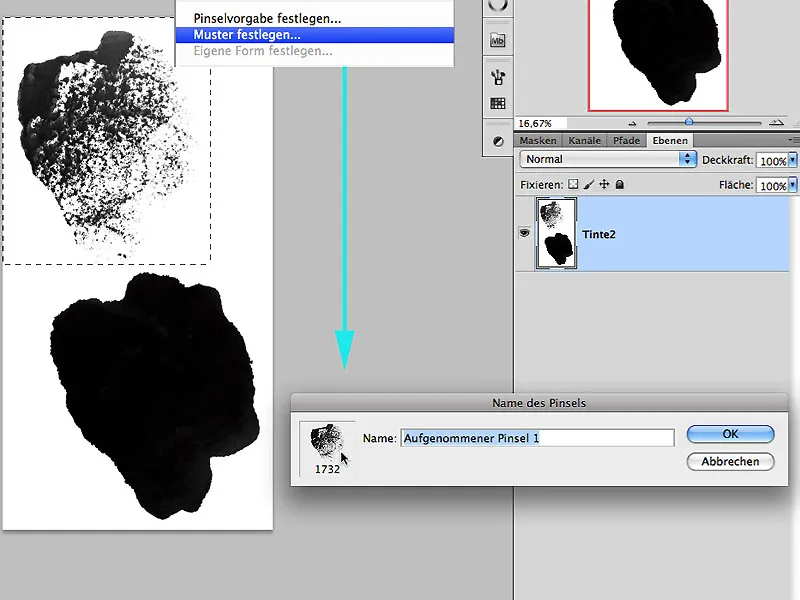This screenshot has height=600, width=800.
Task: Click the Navigator preview with red frame
Action: (x=658, y=55)
